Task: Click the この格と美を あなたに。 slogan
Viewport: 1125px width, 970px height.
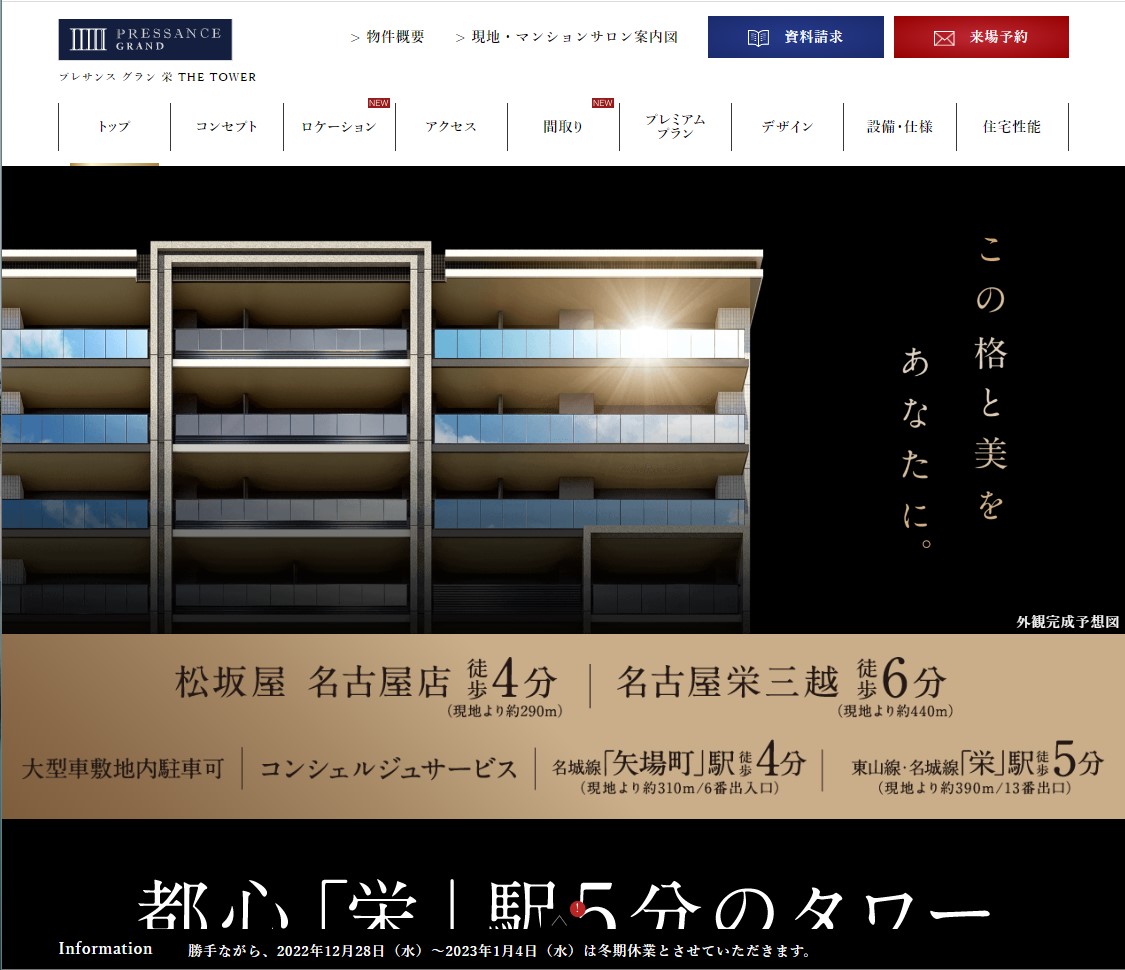Action: [x=954, y=392]
